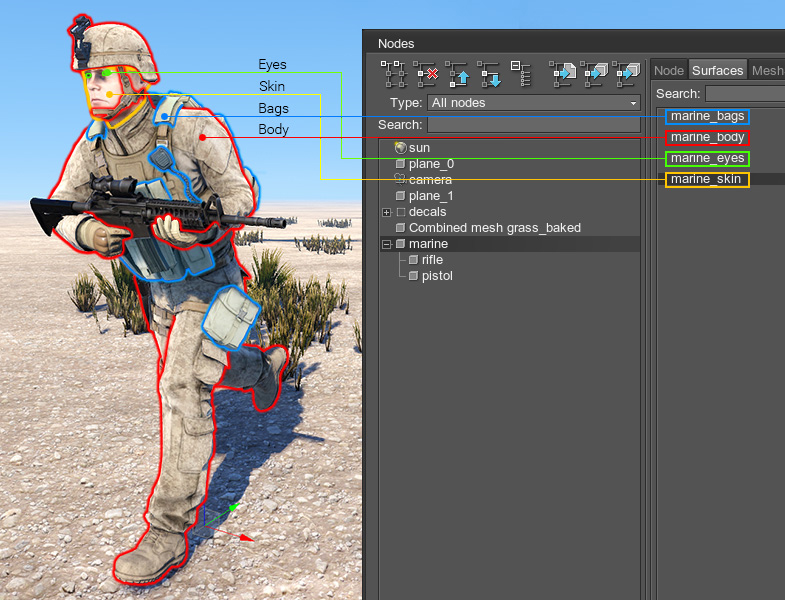Open the Surfaces tab

click(717, 70)
